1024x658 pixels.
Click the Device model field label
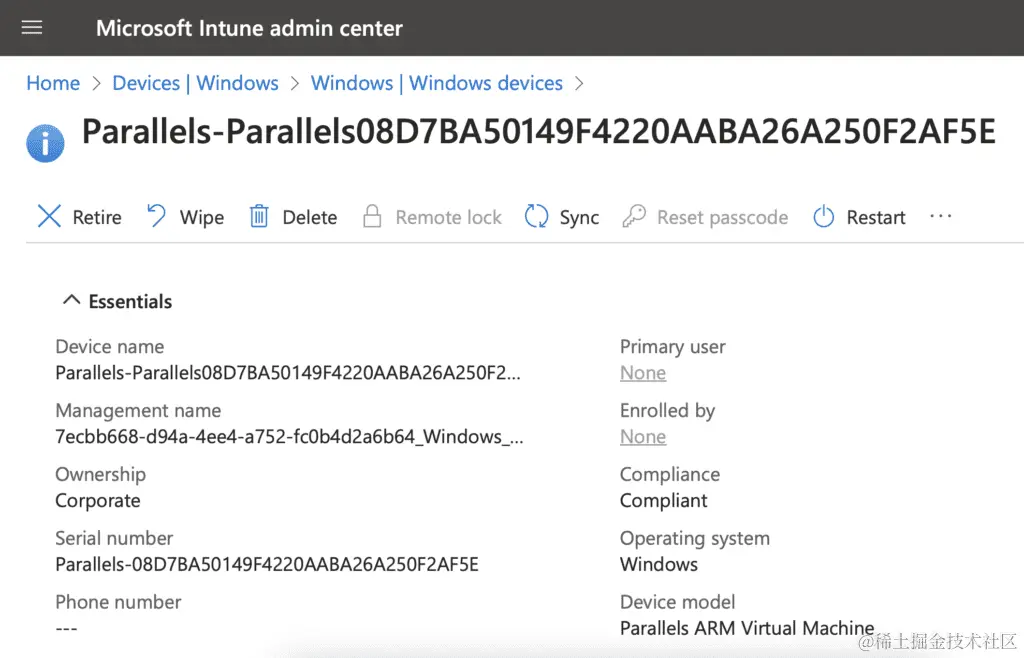[677, 602]
